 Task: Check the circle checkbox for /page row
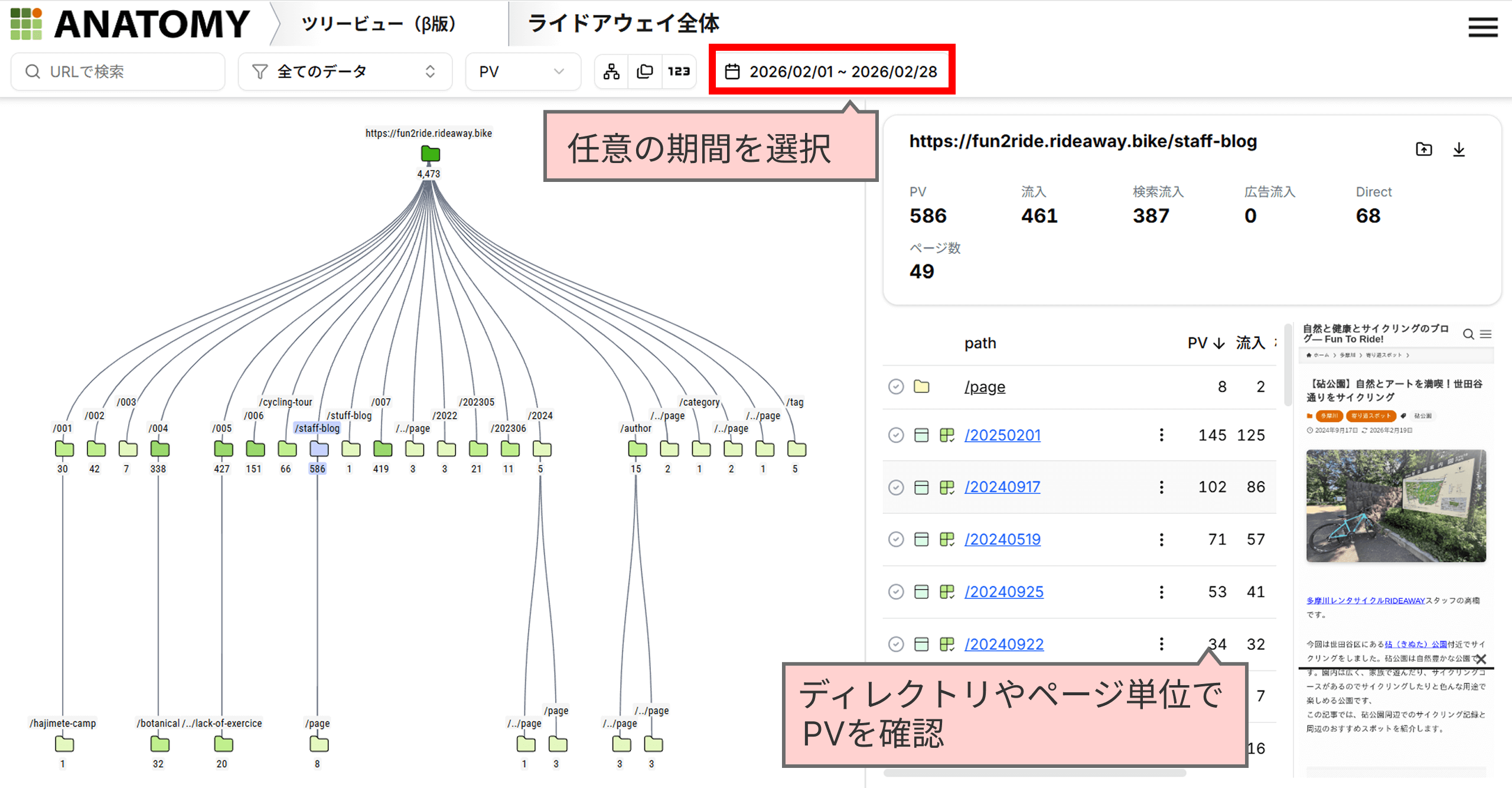coord(896,387)
